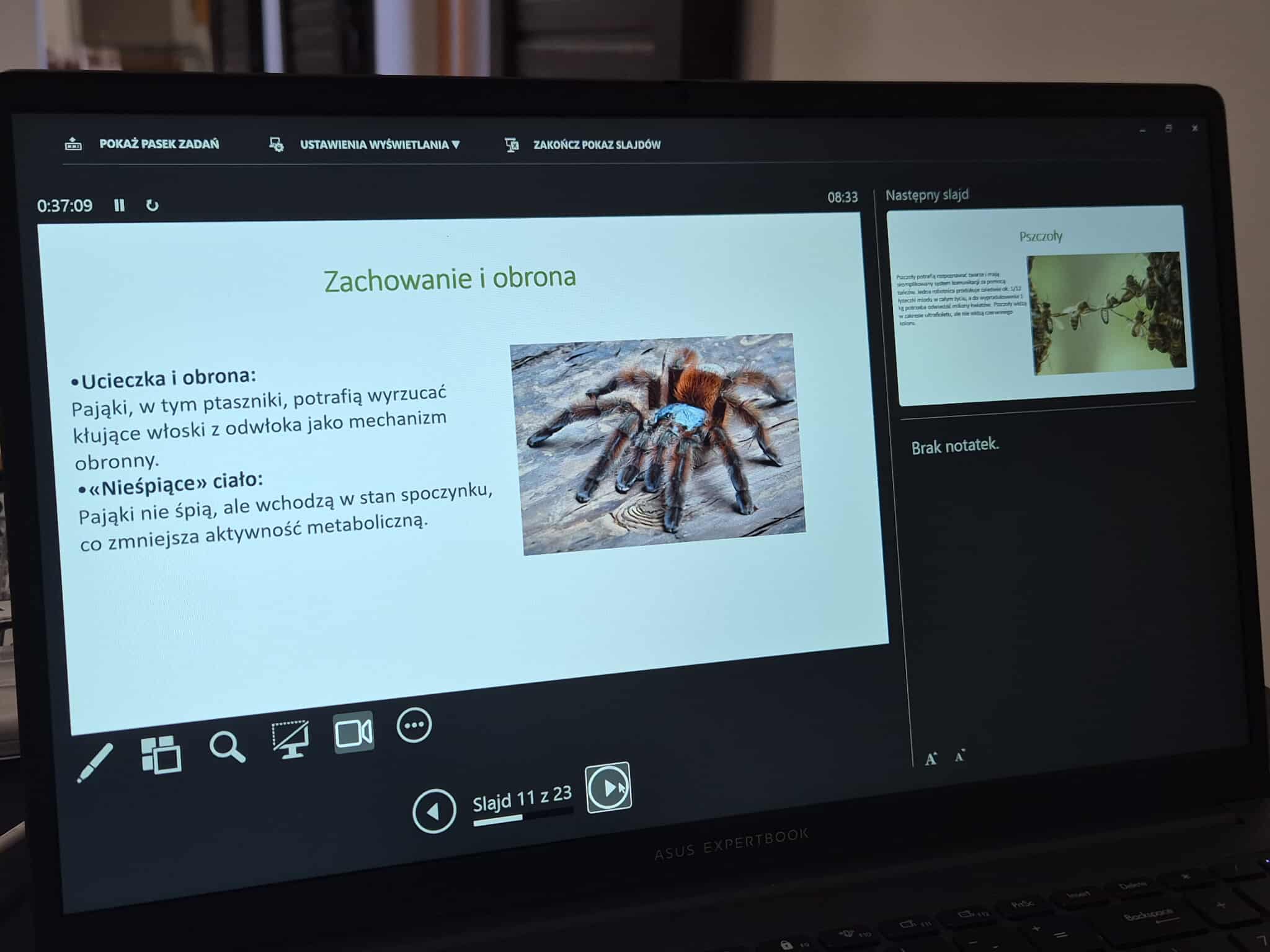Select the pen and laser pointer tool

(x=95, y=763)
